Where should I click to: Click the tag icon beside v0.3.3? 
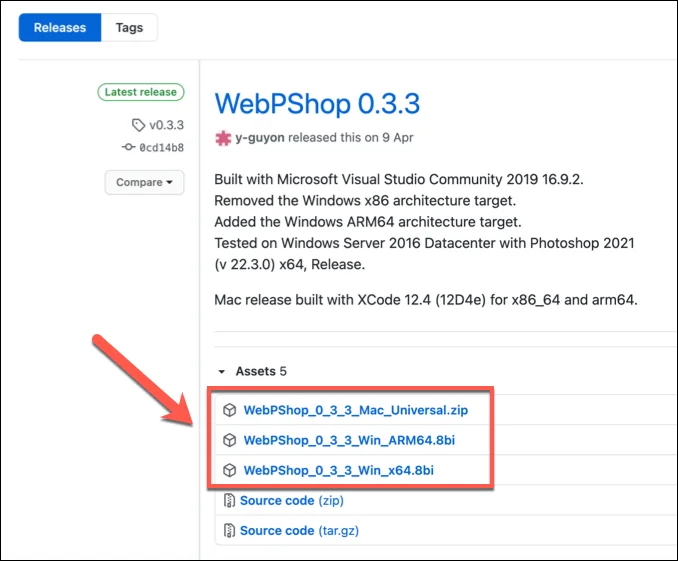click(x=138, y=125)
